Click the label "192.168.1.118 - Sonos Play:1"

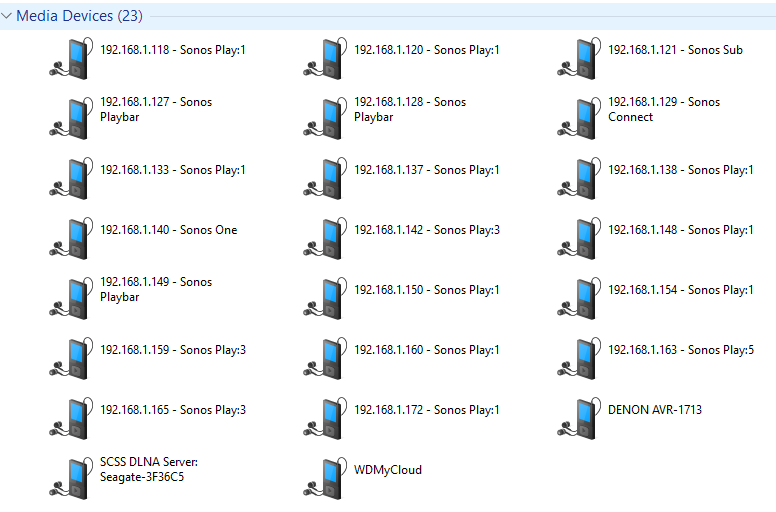pos(173,50)
